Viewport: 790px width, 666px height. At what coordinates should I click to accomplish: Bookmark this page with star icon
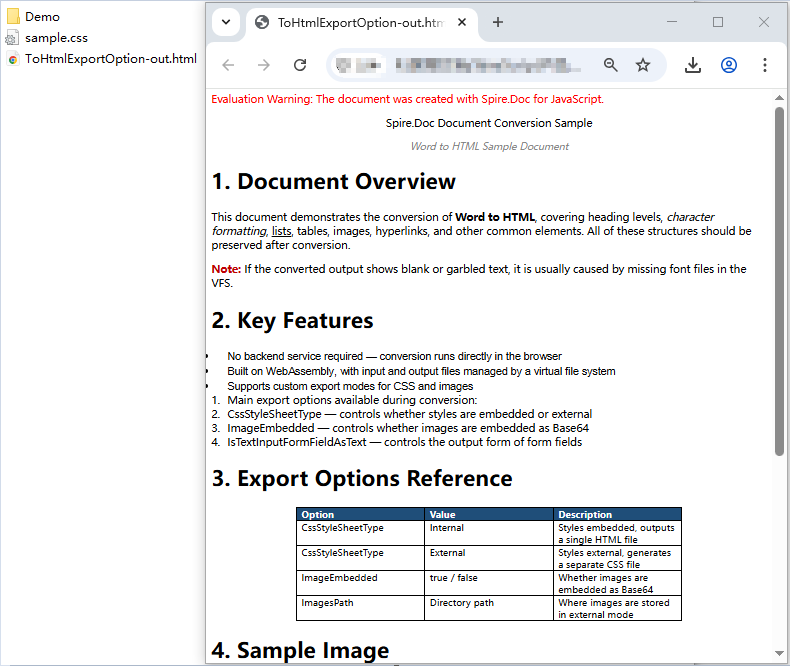[x=642, y=65]
